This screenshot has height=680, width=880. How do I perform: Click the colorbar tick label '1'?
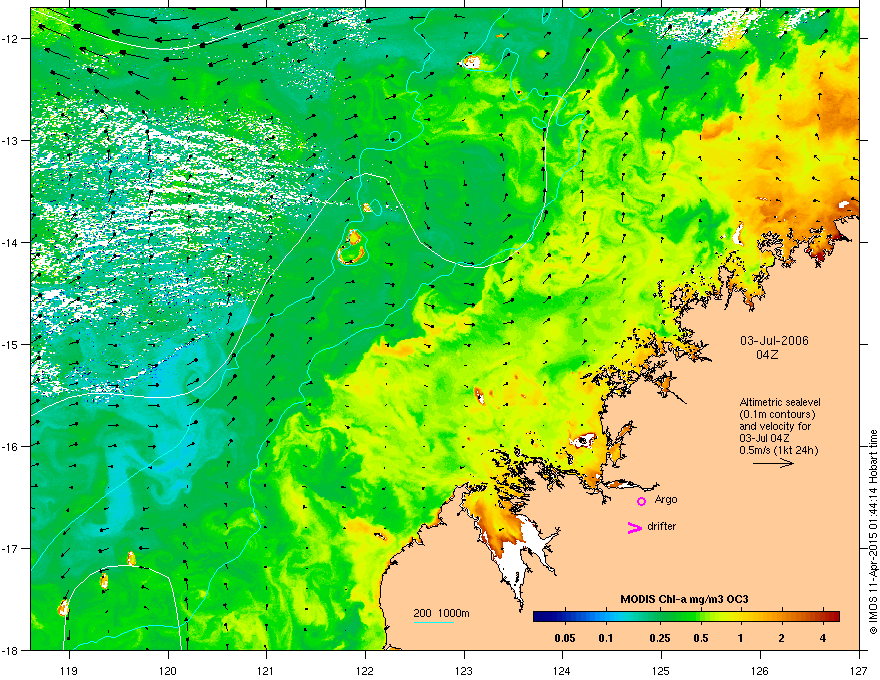pos(741,638)
